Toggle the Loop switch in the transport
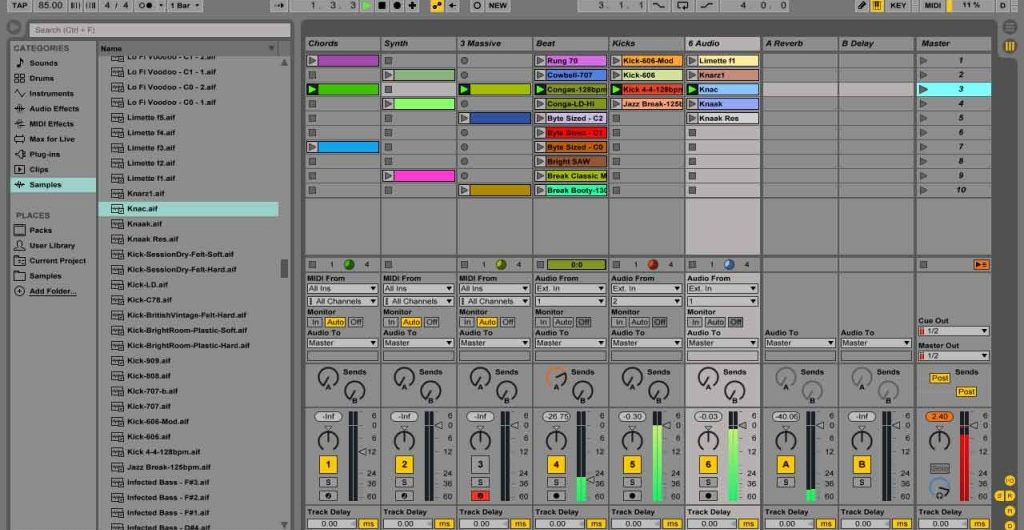This screenshot has height=530, width=1024. (x=683, y=5)
